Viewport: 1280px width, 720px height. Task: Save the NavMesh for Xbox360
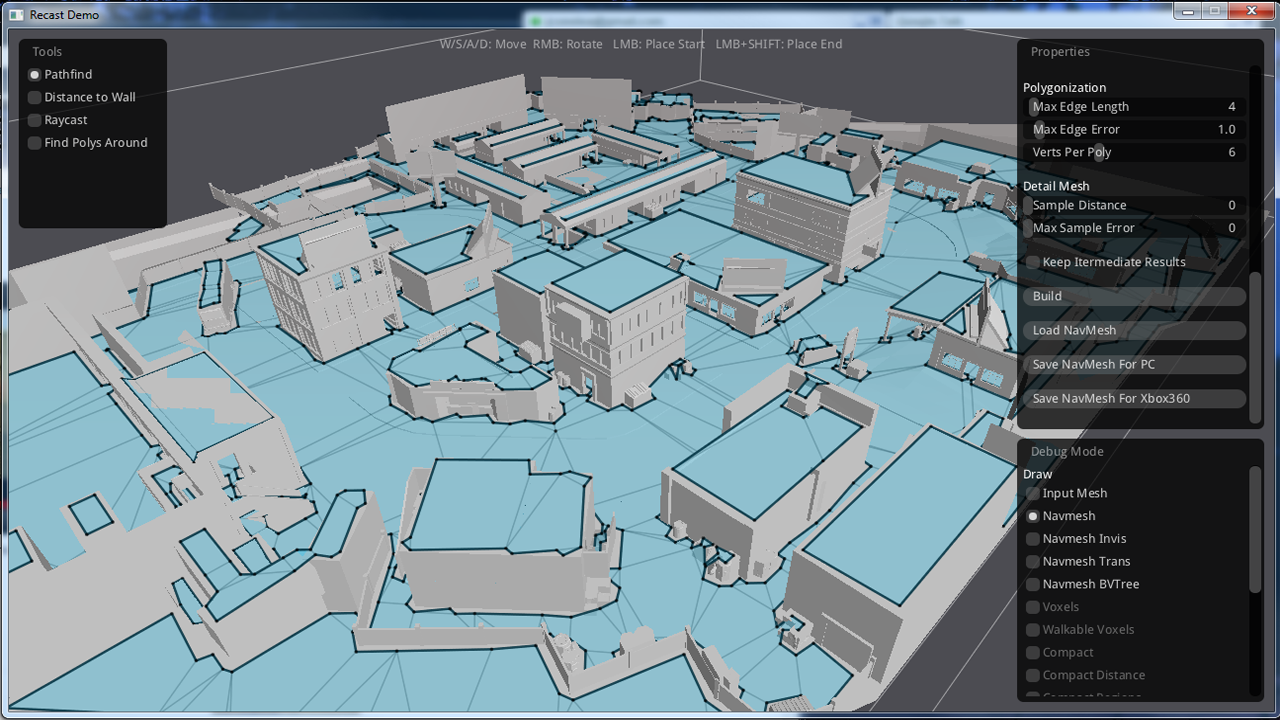point(1134,398)
